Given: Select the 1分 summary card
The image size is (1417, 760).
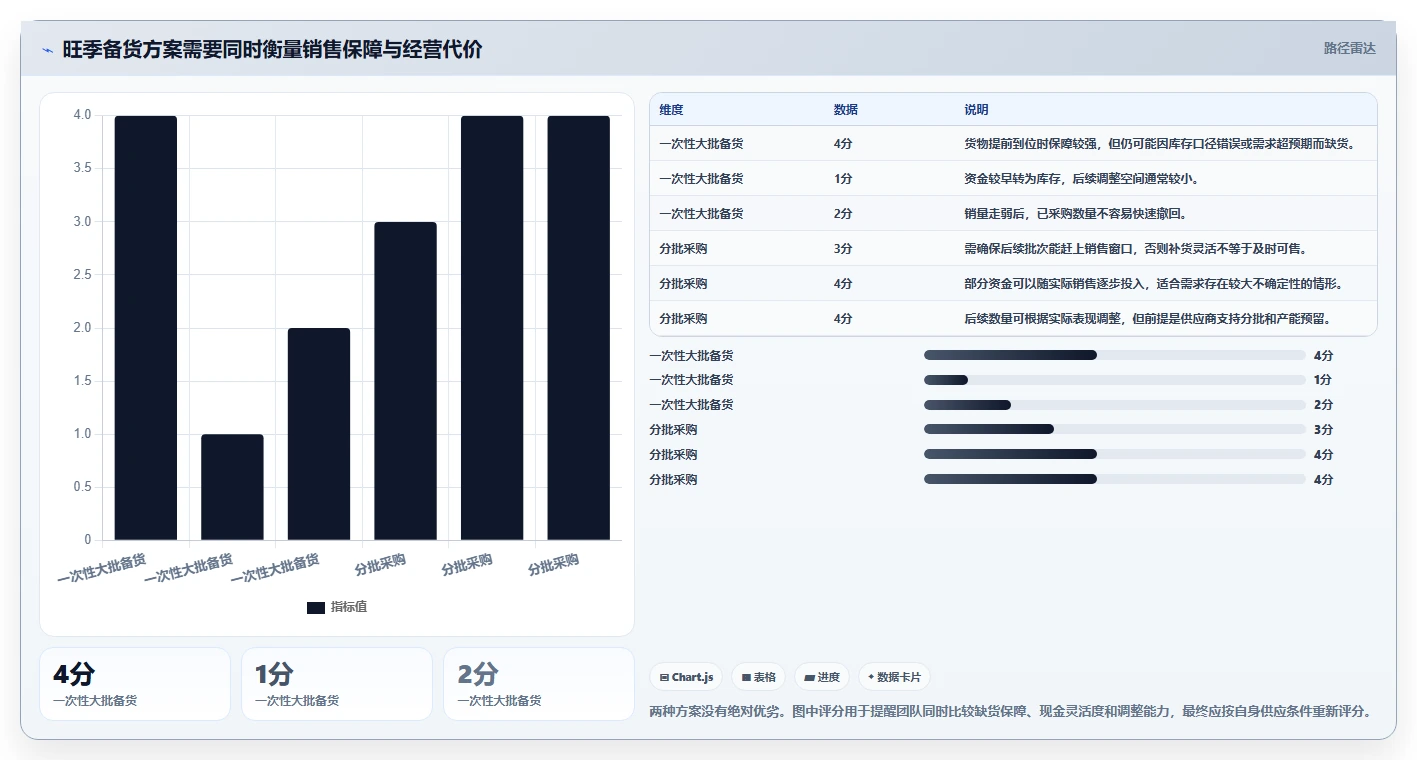Looking at the screenshot, I should (337, 684).
